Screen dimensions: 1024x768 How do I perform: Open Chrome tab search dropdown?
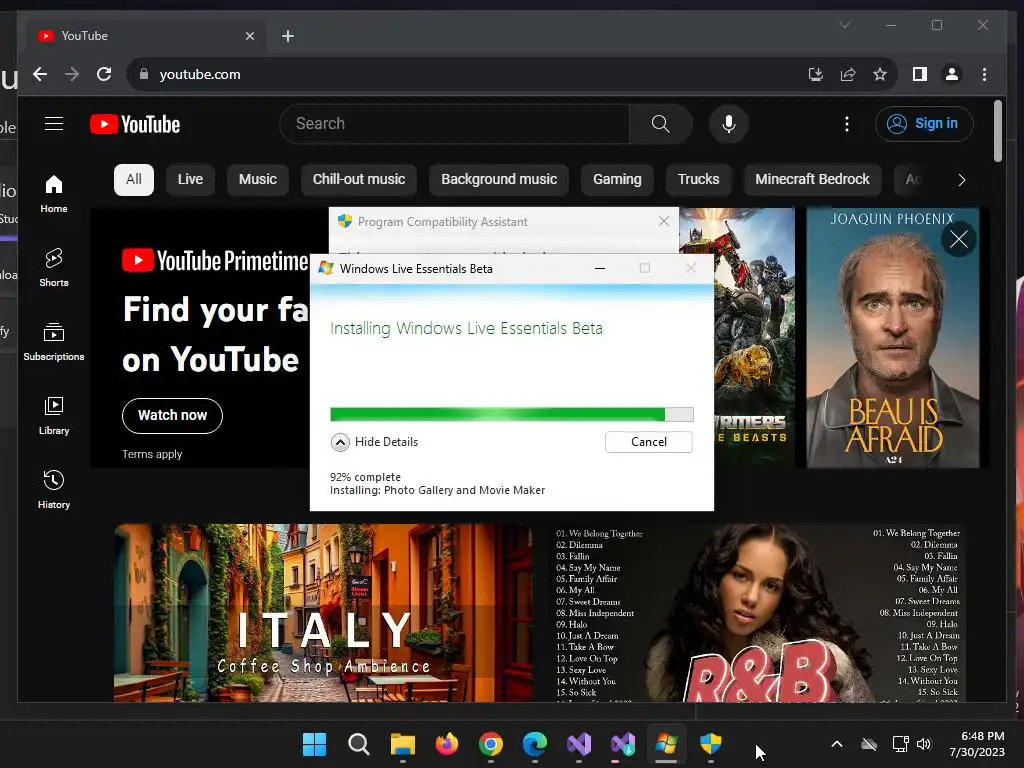845,25
